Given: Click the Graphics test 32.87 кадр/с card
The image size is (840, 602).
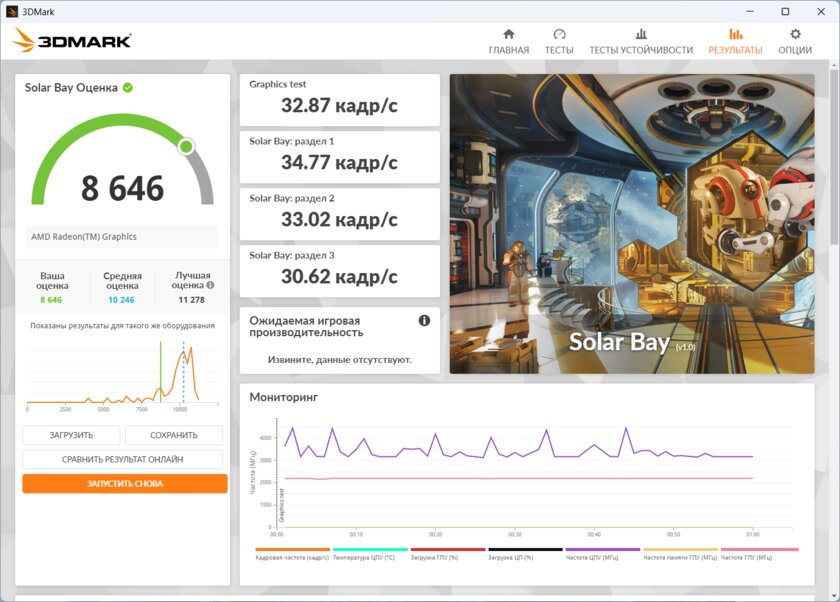Looking at the screenshot, I should click(x=340, y=100).
